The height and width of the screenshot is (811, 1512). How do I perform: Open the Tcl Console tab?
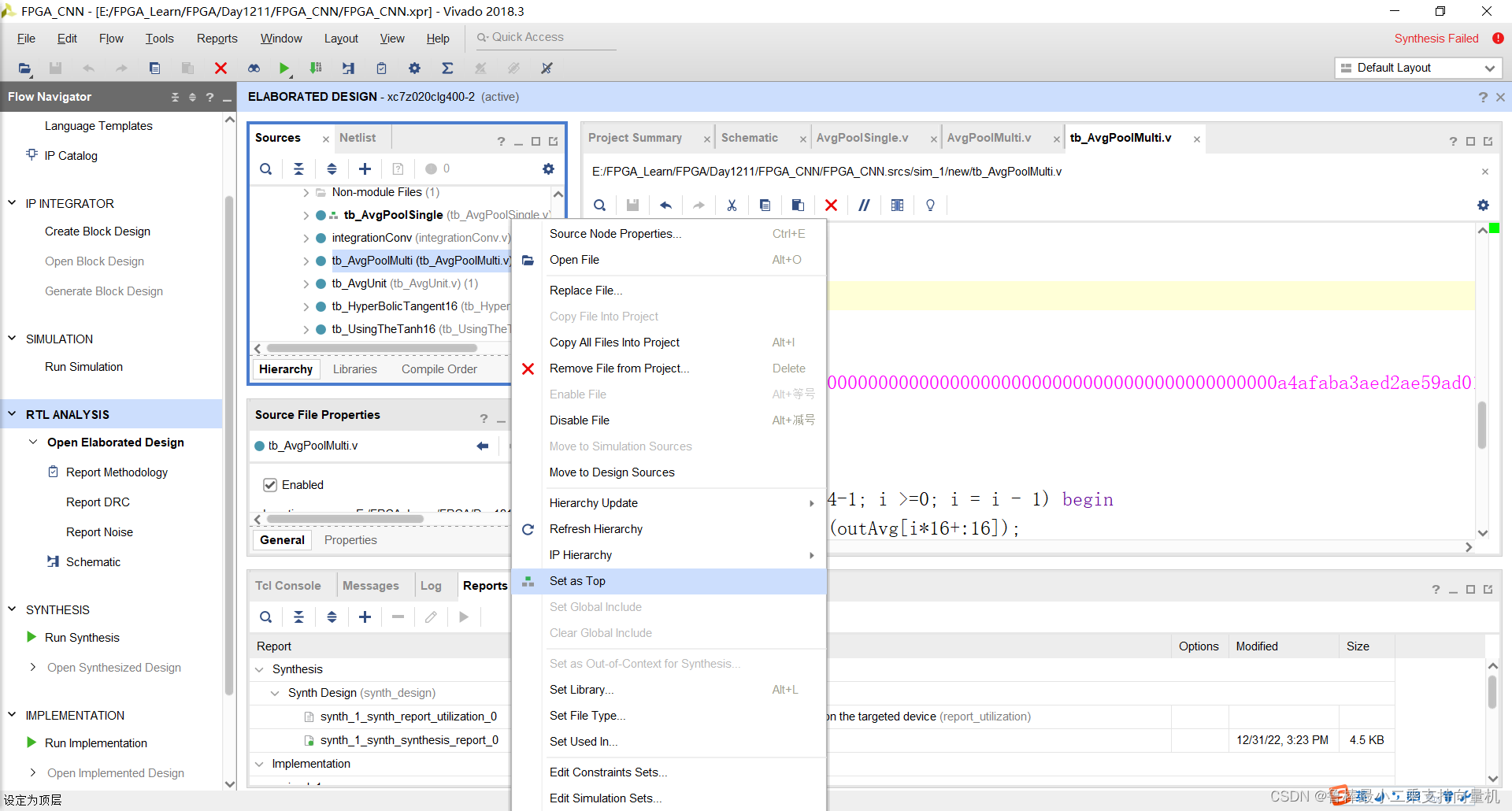287,586
